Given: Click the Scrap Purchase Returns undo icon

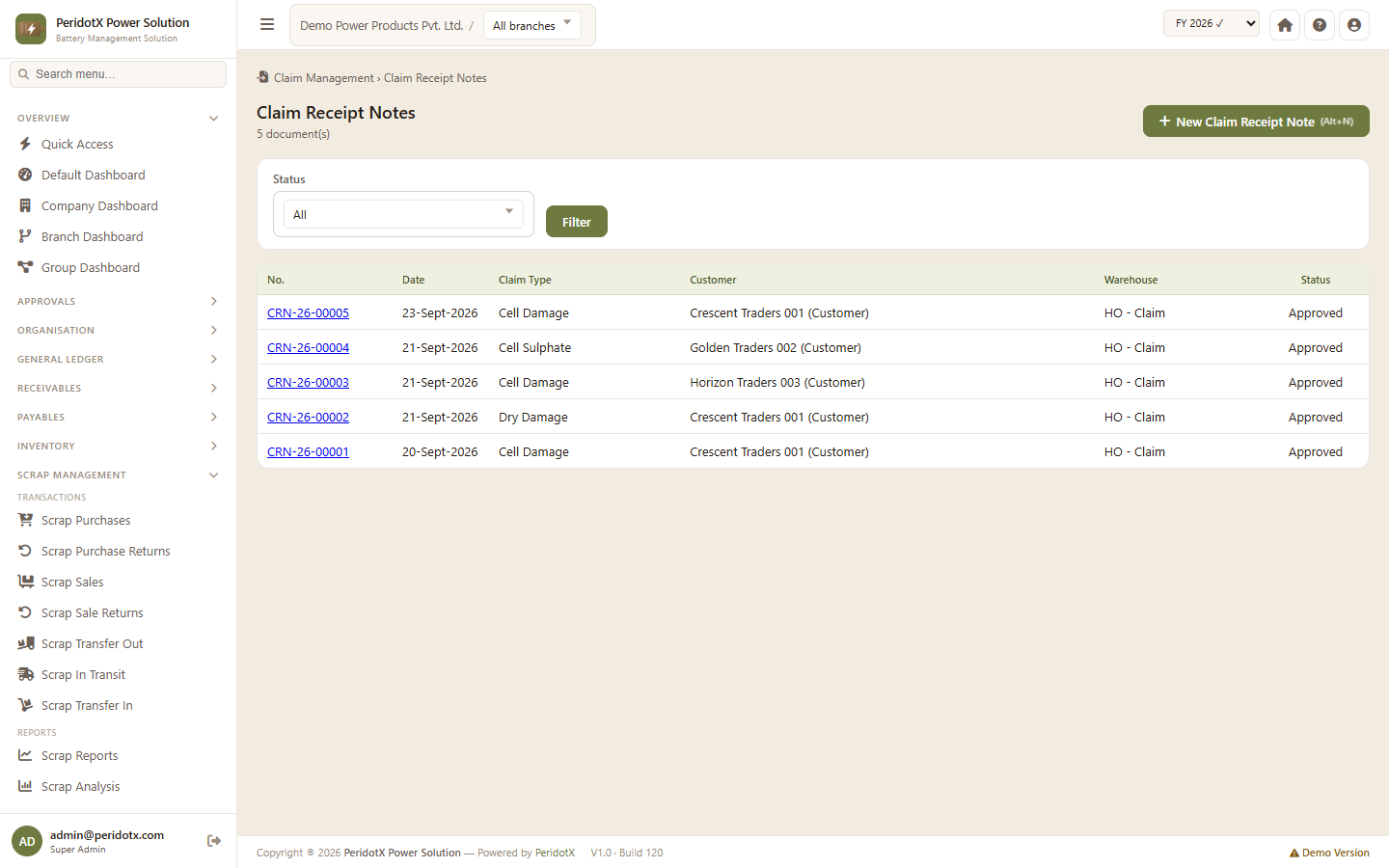Looking at the screenshot, I should tap(25, 551).
